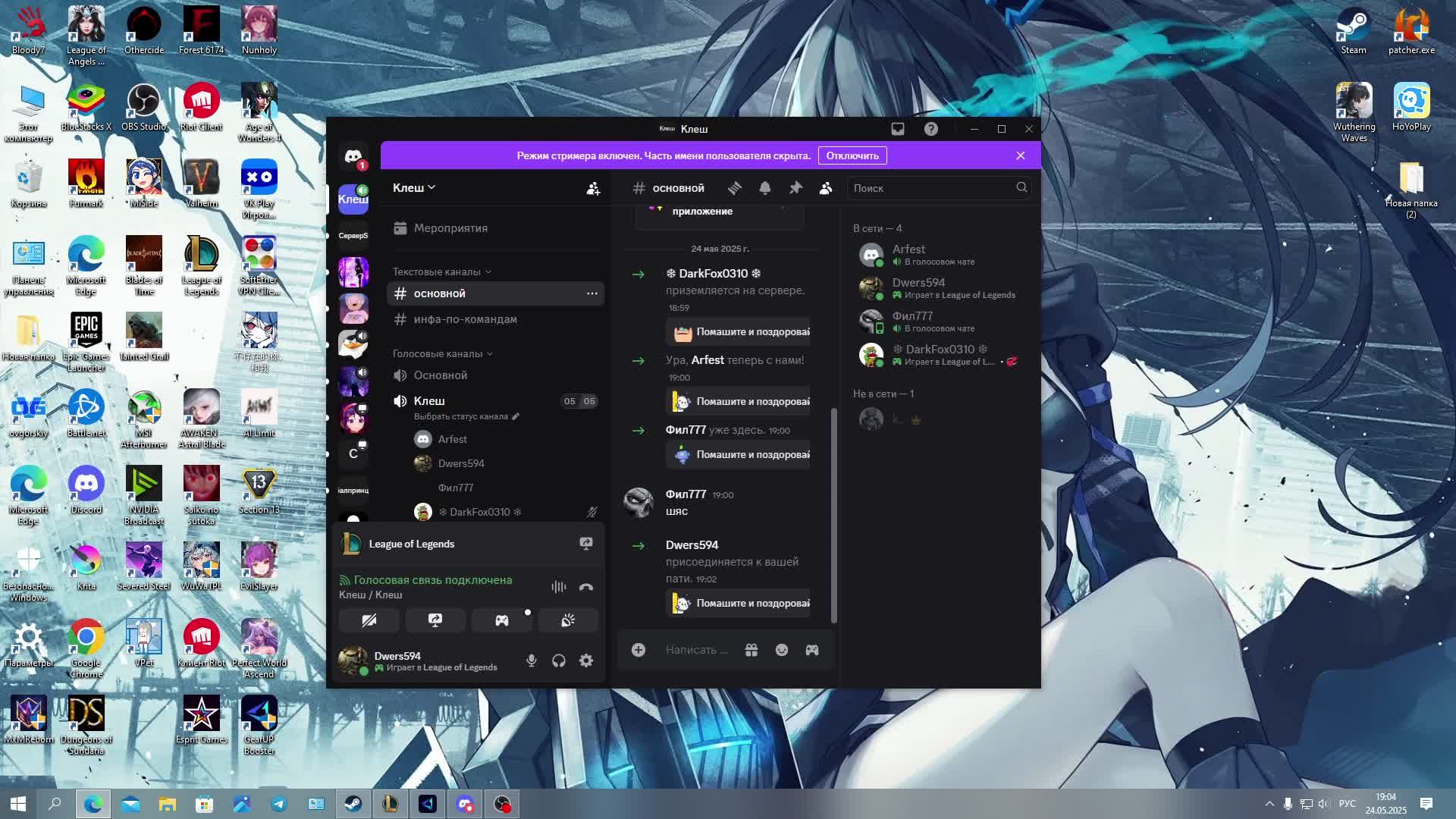This screenshot has width=1456, height=819.
Task: Open inbox icon in Discord title bar
Action: pyautogui.click(x=897, y=129)
